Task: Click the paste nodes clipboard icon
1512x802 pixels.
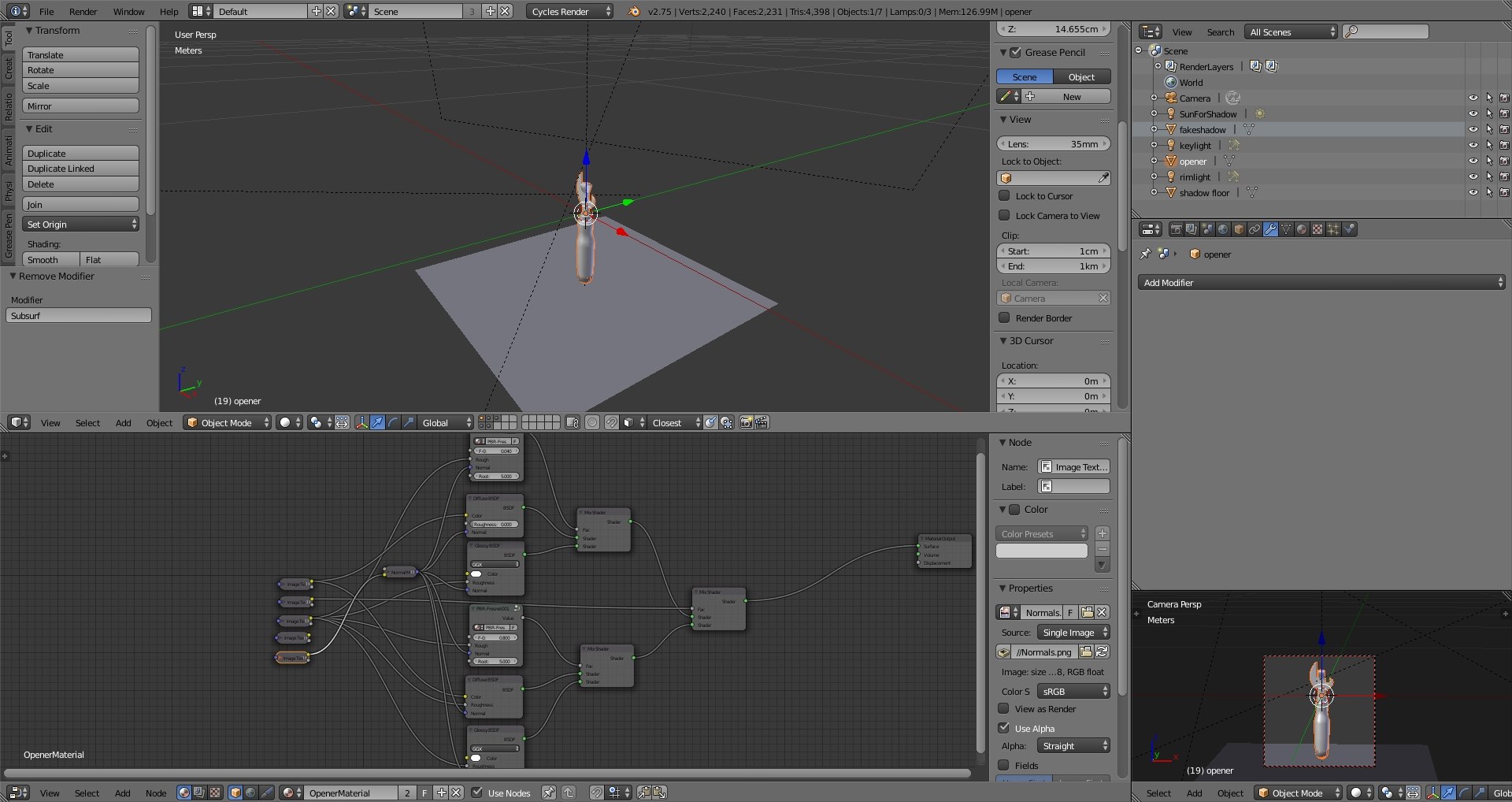Action: (659, 793)
